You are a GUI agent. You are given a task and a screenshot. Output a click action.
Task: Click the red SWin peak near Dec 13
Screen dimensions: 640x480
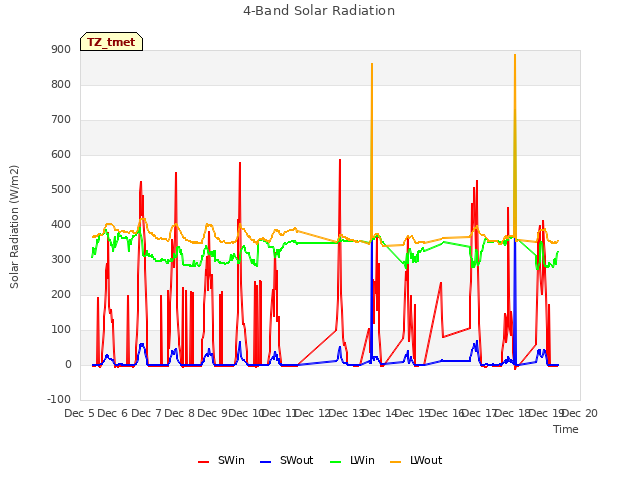[340, 160]
